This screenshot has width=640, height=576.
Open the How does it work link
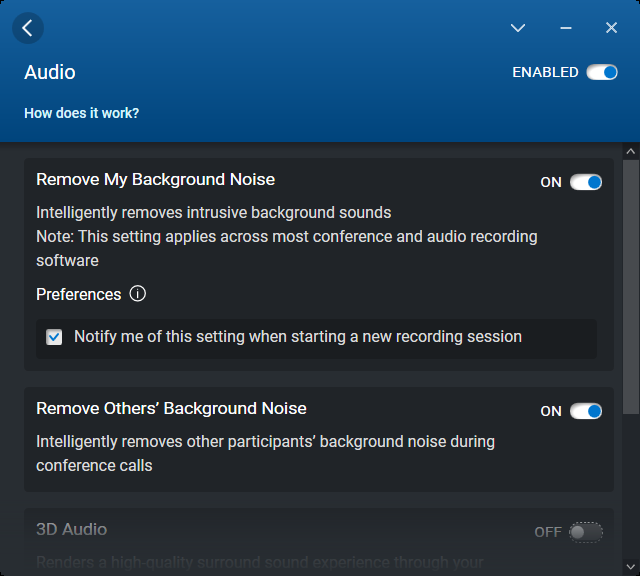(82, 113)
